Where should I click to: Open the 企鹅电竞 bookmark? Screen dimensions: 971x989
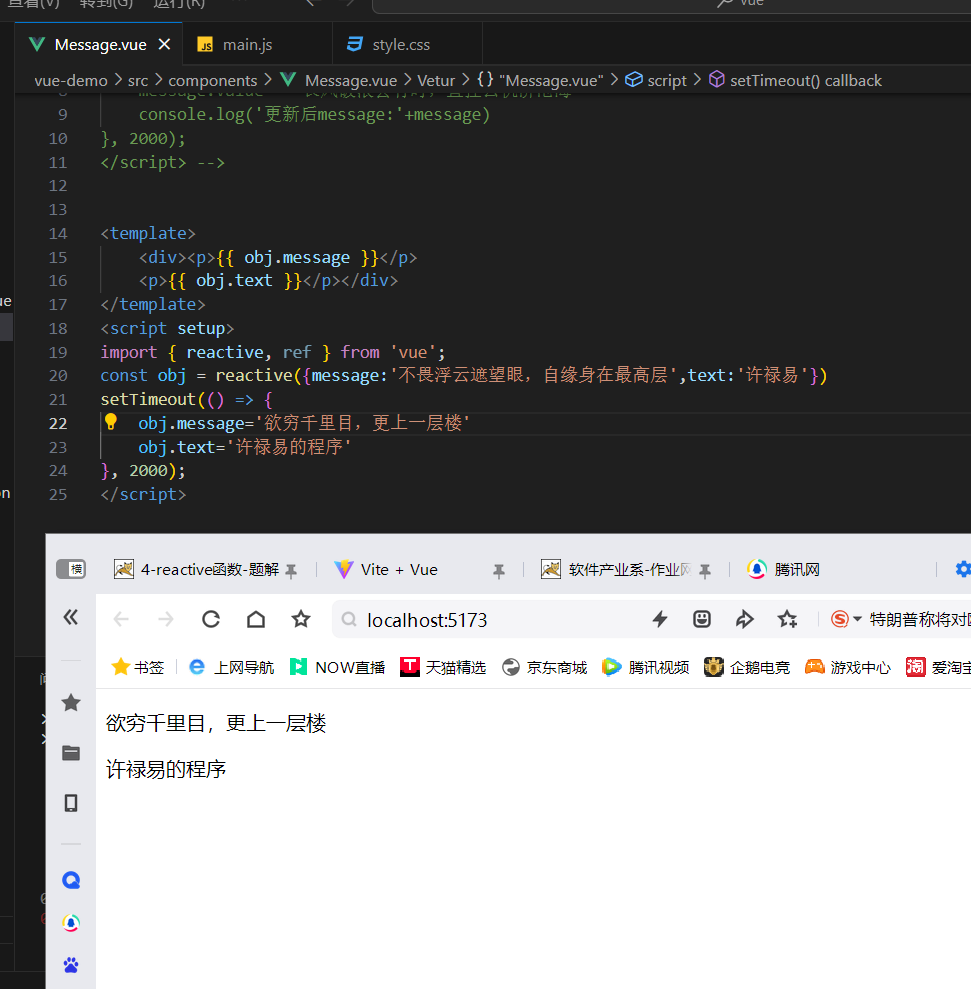747,667
